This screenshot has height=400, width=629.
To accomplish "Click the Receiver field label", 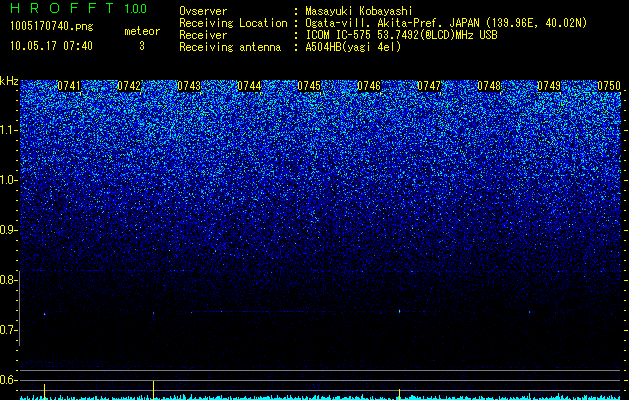I will coord(203,35).
